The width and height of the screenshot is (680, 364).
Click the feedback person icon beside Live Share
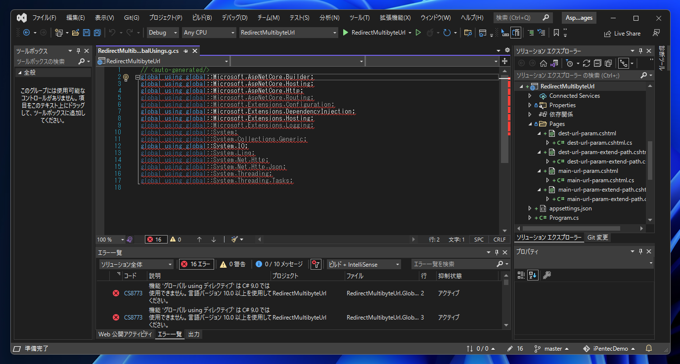[x=656, y=33]
